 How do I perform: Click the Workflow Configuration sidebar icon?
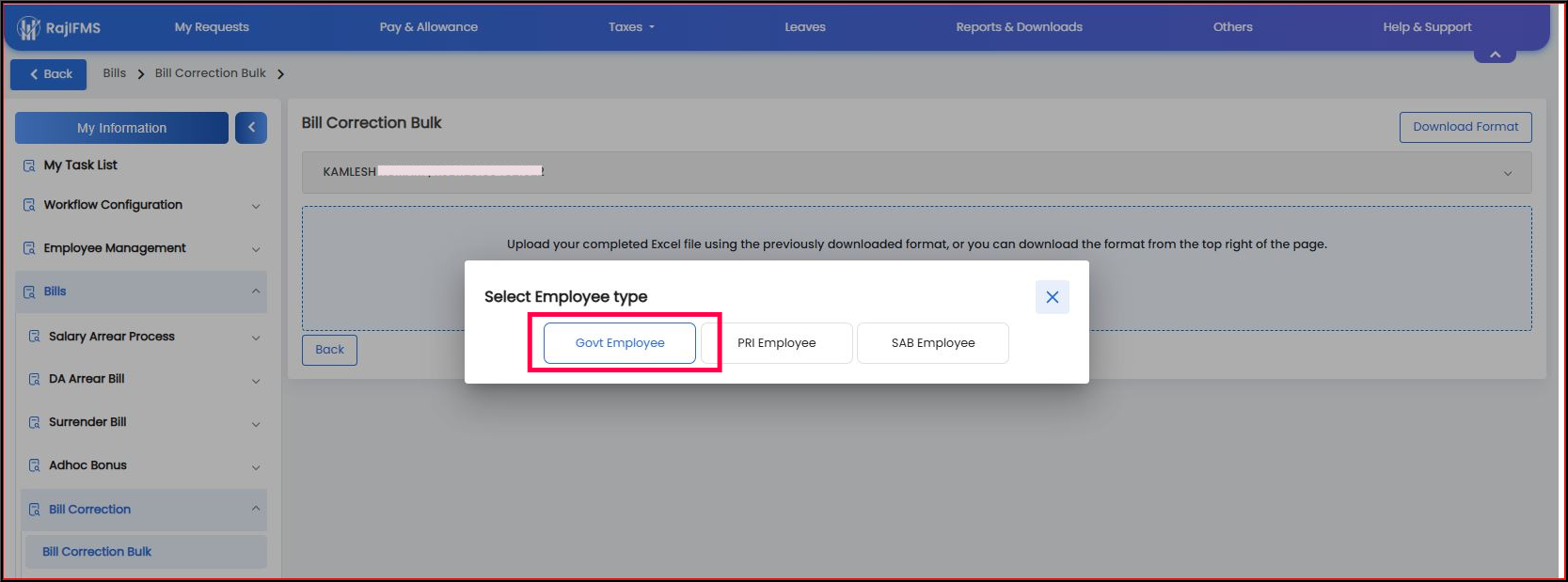click(29, 205)
